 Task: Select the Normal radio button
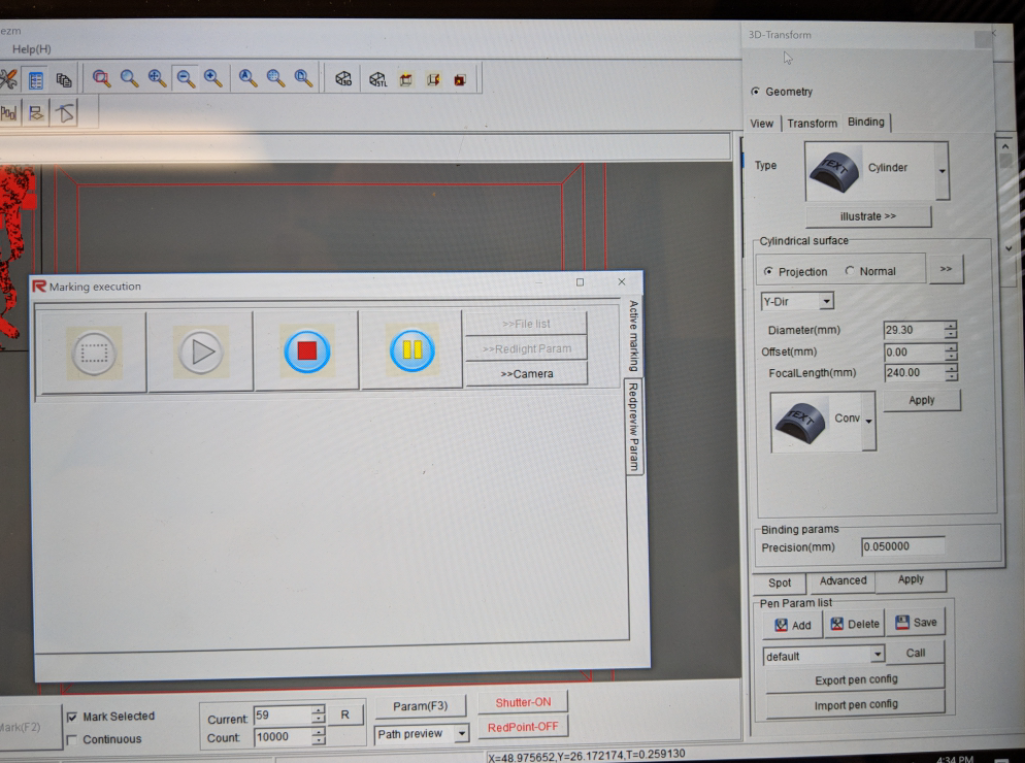click(848, 270)
